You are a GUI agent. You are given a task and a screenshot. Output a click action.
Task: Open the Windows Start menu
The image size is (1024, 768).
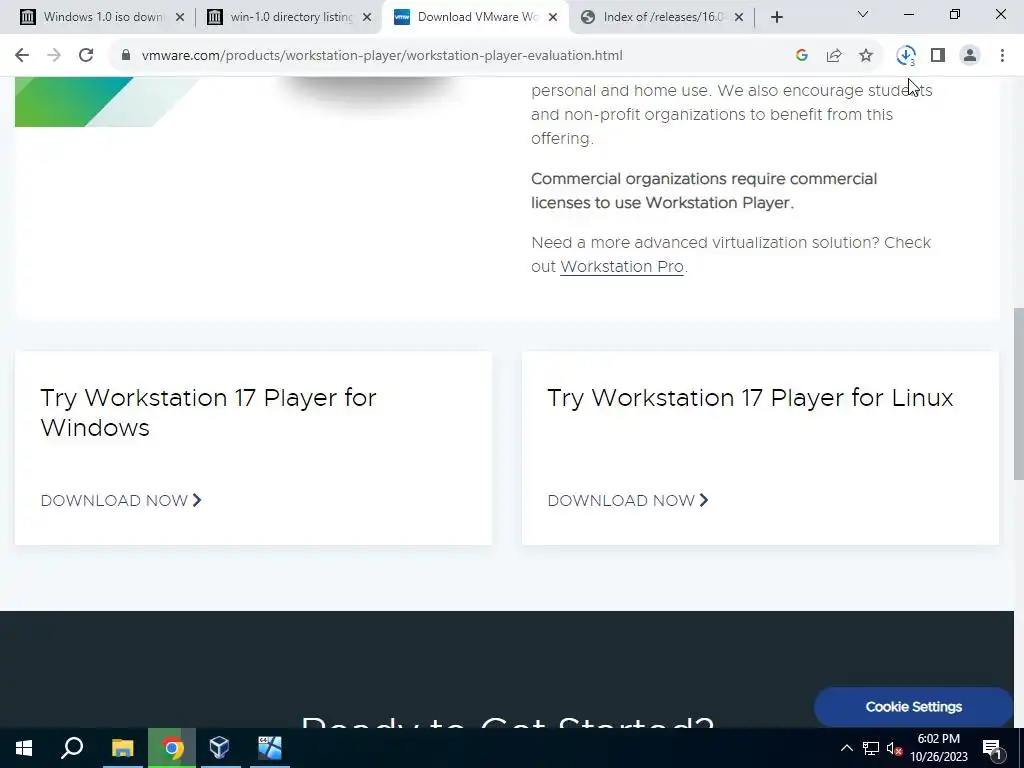(x=24, y=748)
